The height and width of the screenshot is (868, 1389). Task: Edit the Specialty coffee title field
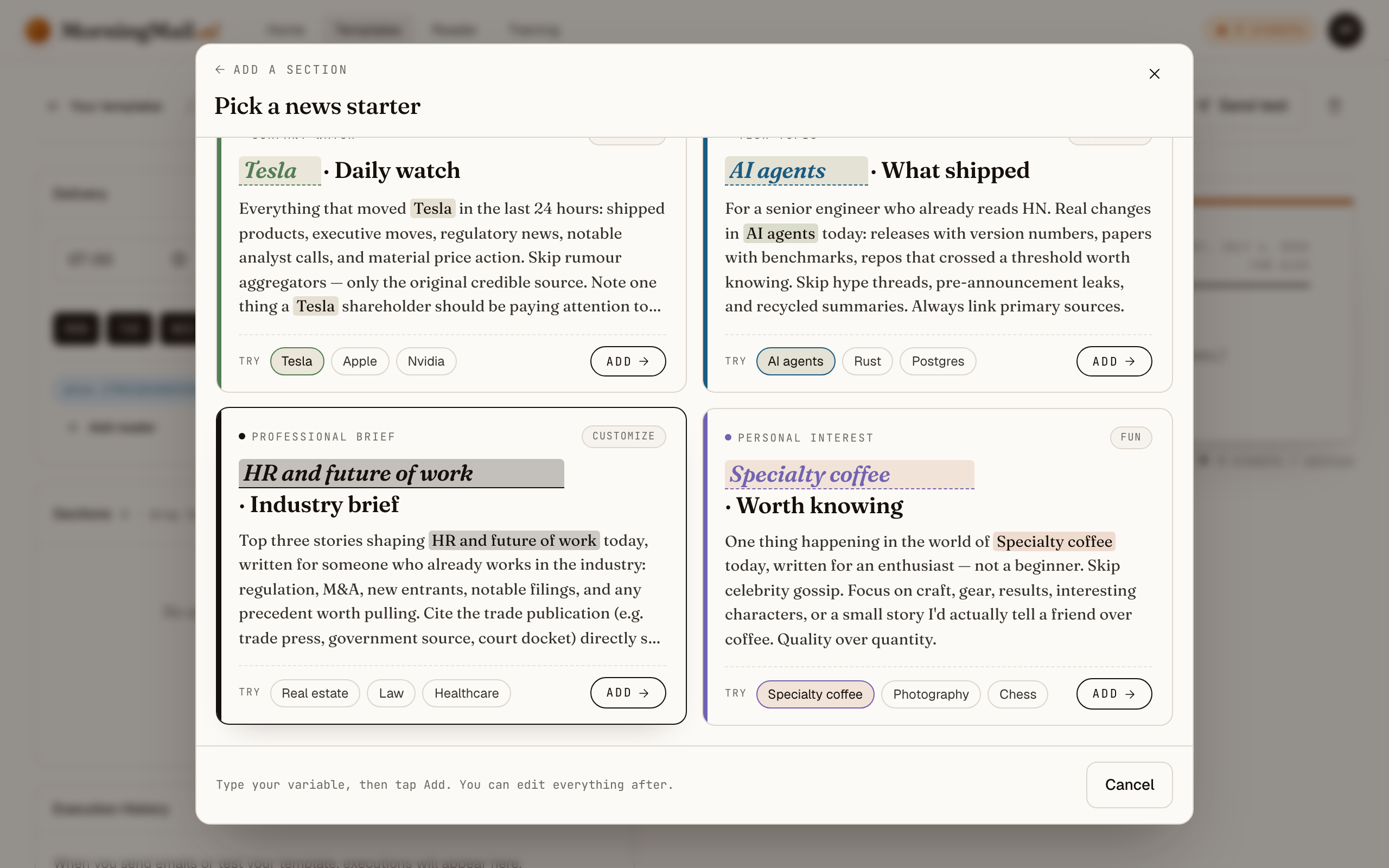click(850, 475)
